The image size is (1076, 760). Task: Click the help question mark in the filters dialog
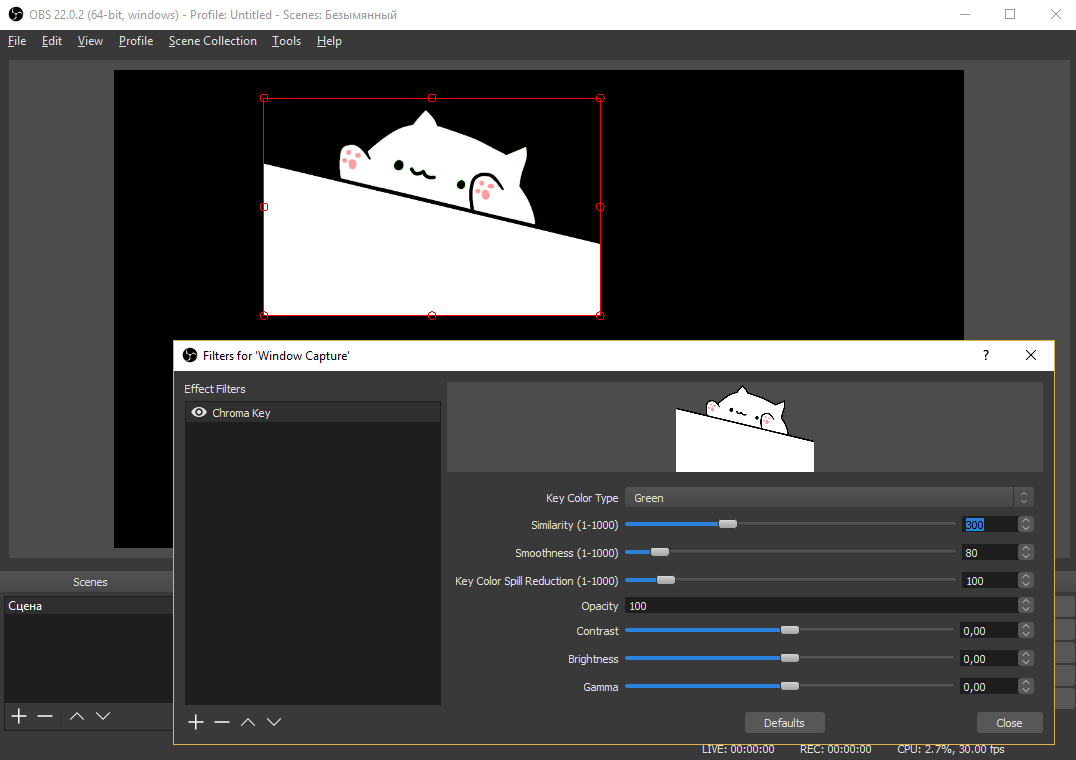[985, 355]
